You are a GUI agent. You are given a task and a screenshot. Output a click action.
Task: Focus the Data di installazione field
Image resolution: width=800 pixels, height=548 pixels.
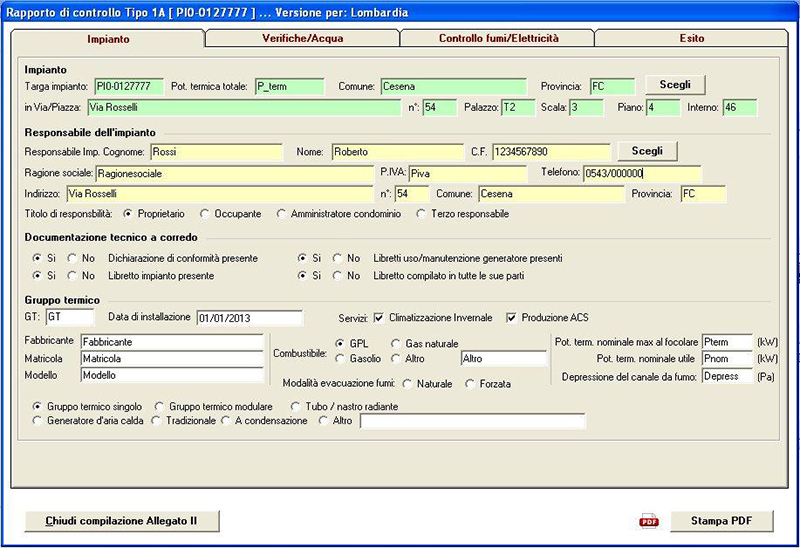tap(249, 318)
